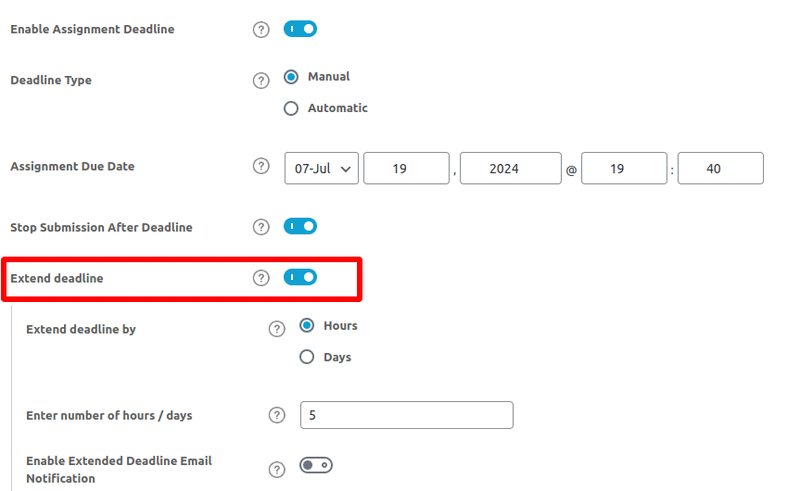Open the 07-Jul month dropdown
The height and width of the screenshot is (491, 800).
(x=321, y=169)
